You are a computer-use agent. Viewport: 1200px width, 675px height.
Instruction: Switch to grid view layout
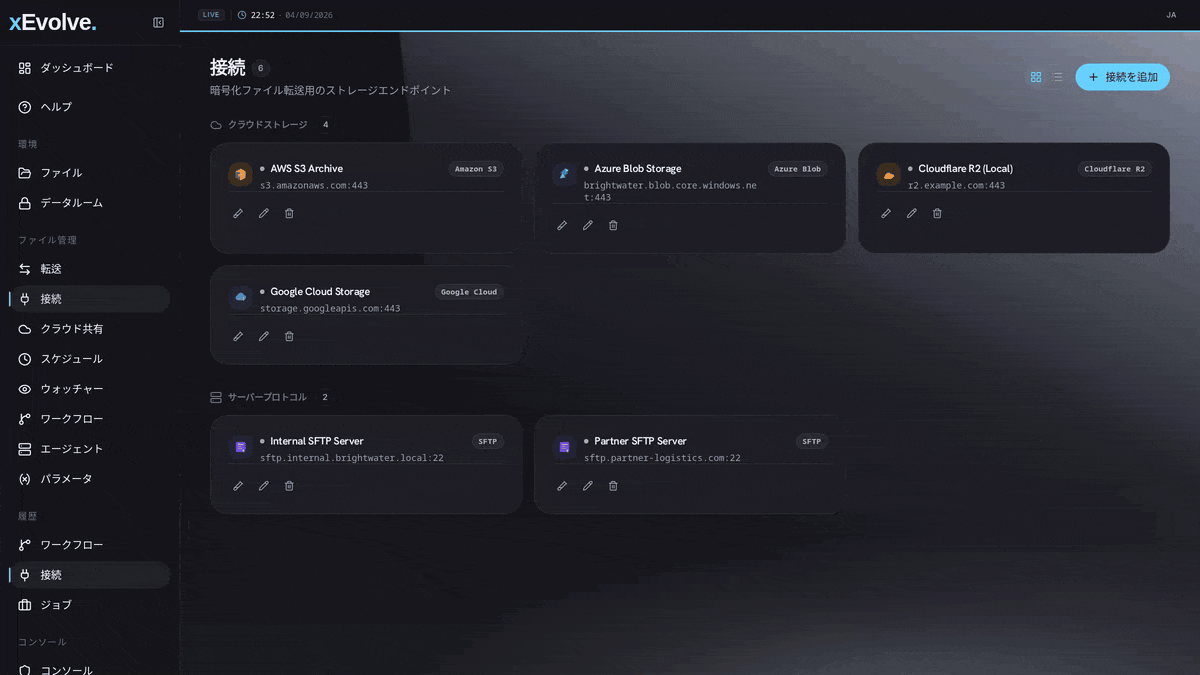tap(1036, 77)
